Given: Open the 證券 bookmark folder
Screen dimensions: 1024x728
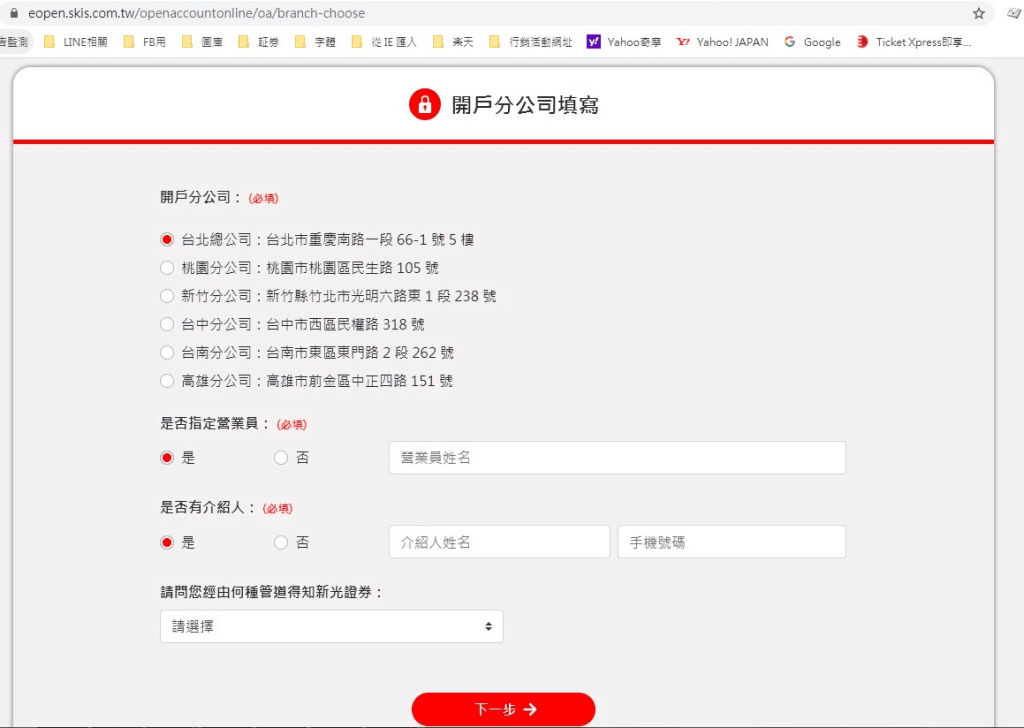Looking at the screenshot, I should [x=259, y=42].
